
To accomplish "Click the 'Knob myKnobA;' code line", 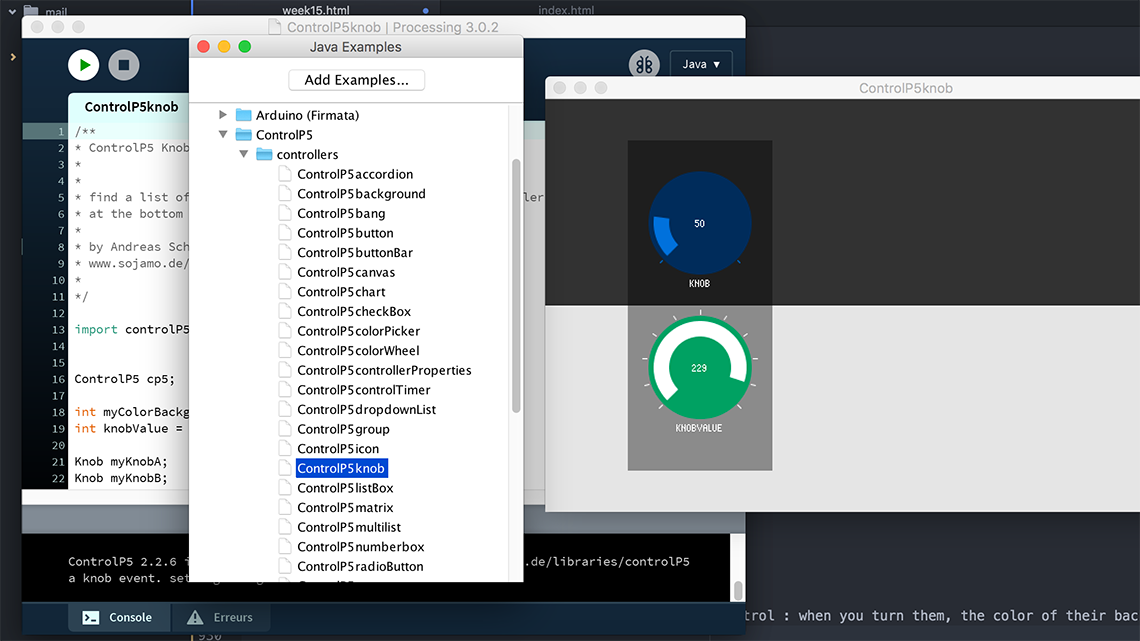I will click(x=121, y=461).
